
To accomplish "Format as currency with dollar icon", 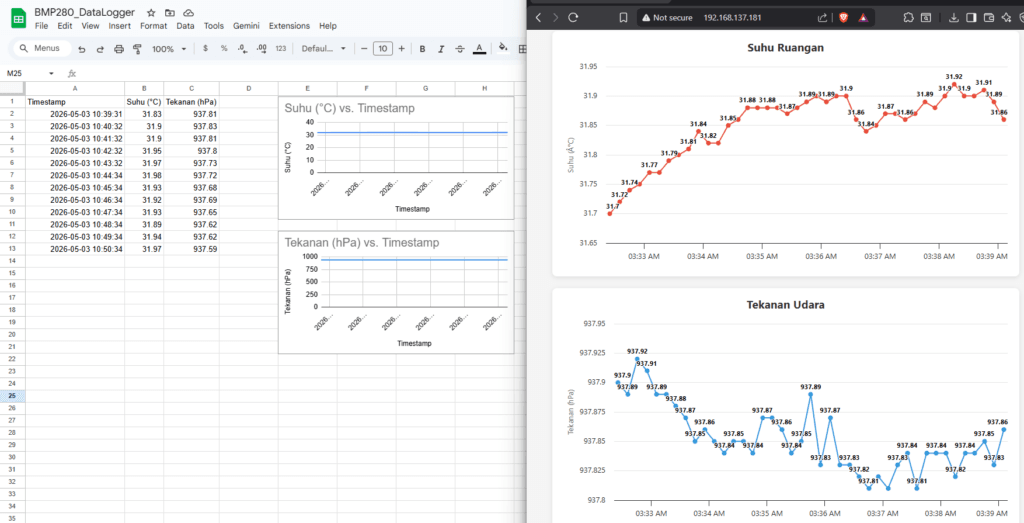I will (x=206, y=48).
